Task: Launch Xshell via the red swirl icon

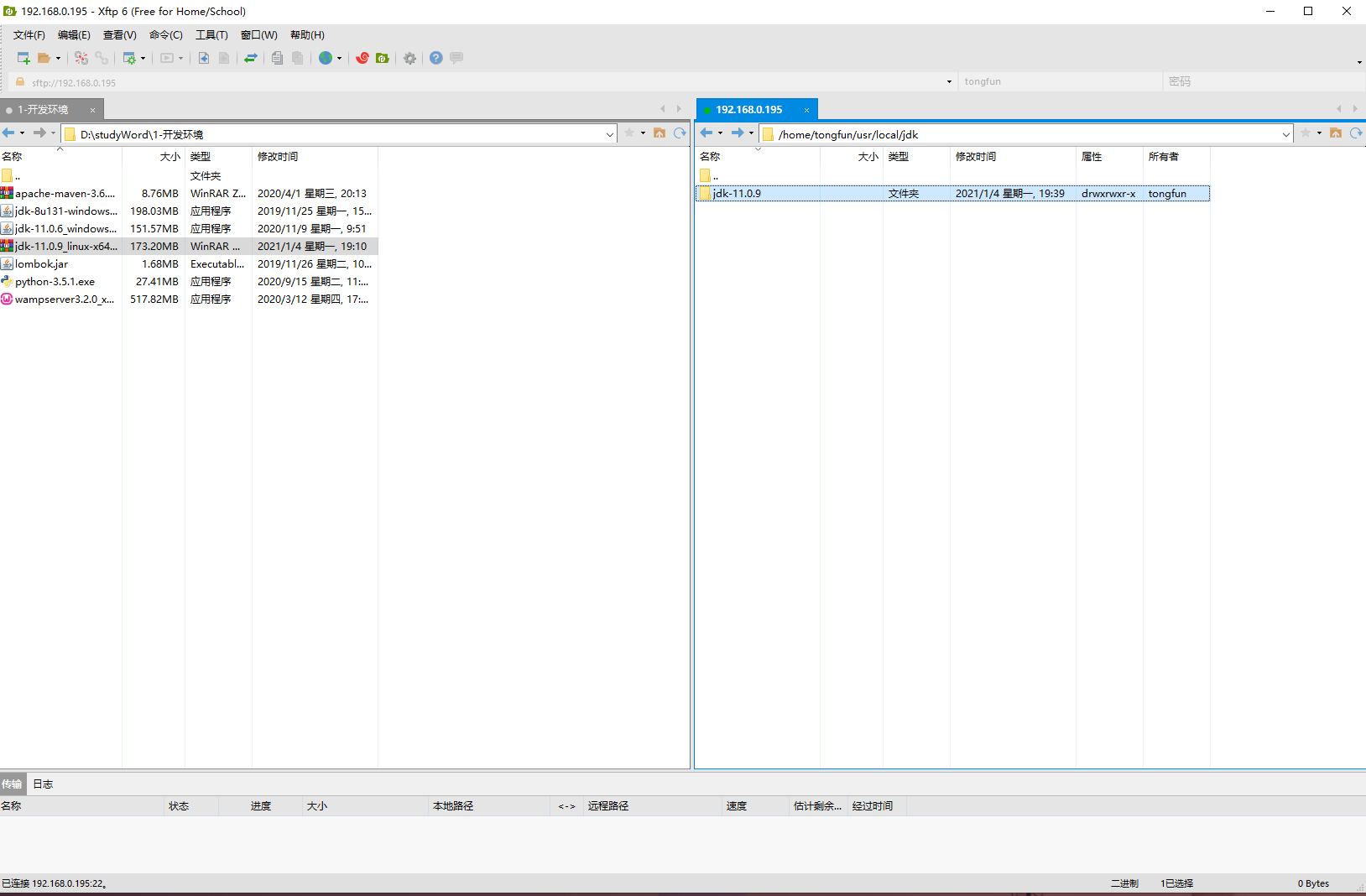Action: [362, 58]
